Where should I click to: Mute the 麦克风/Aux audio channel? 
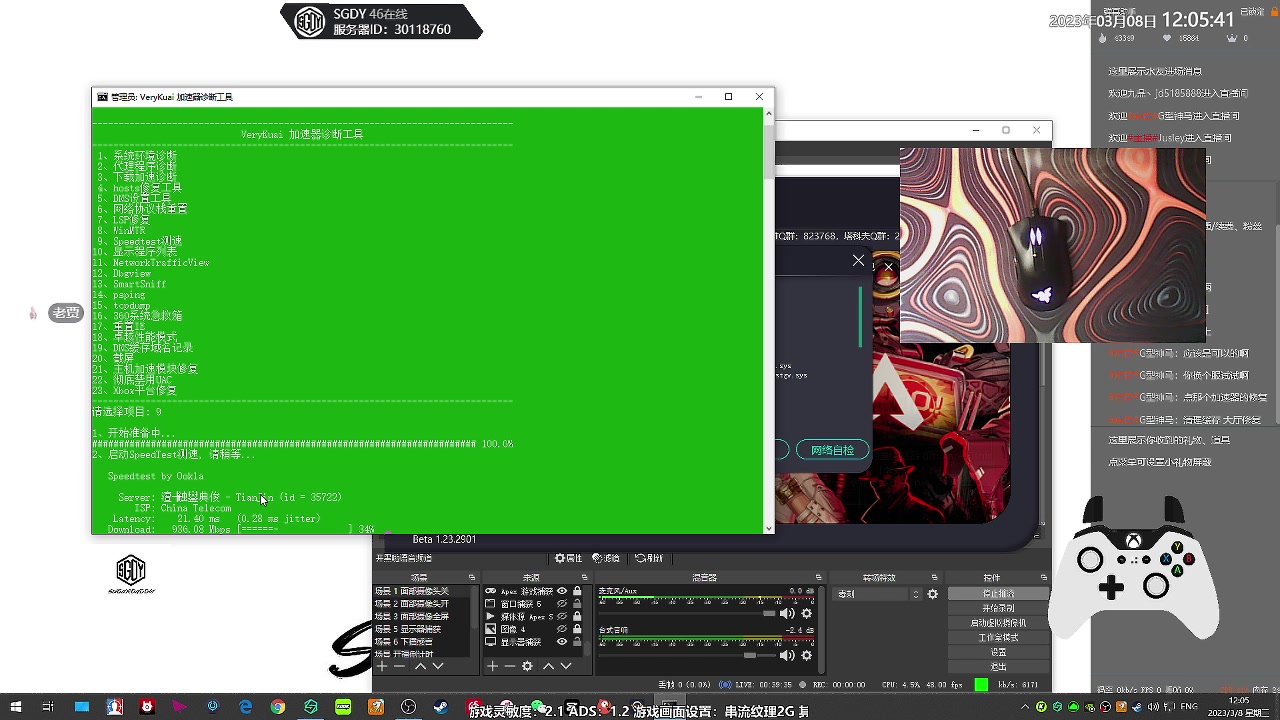coord(788,614)
